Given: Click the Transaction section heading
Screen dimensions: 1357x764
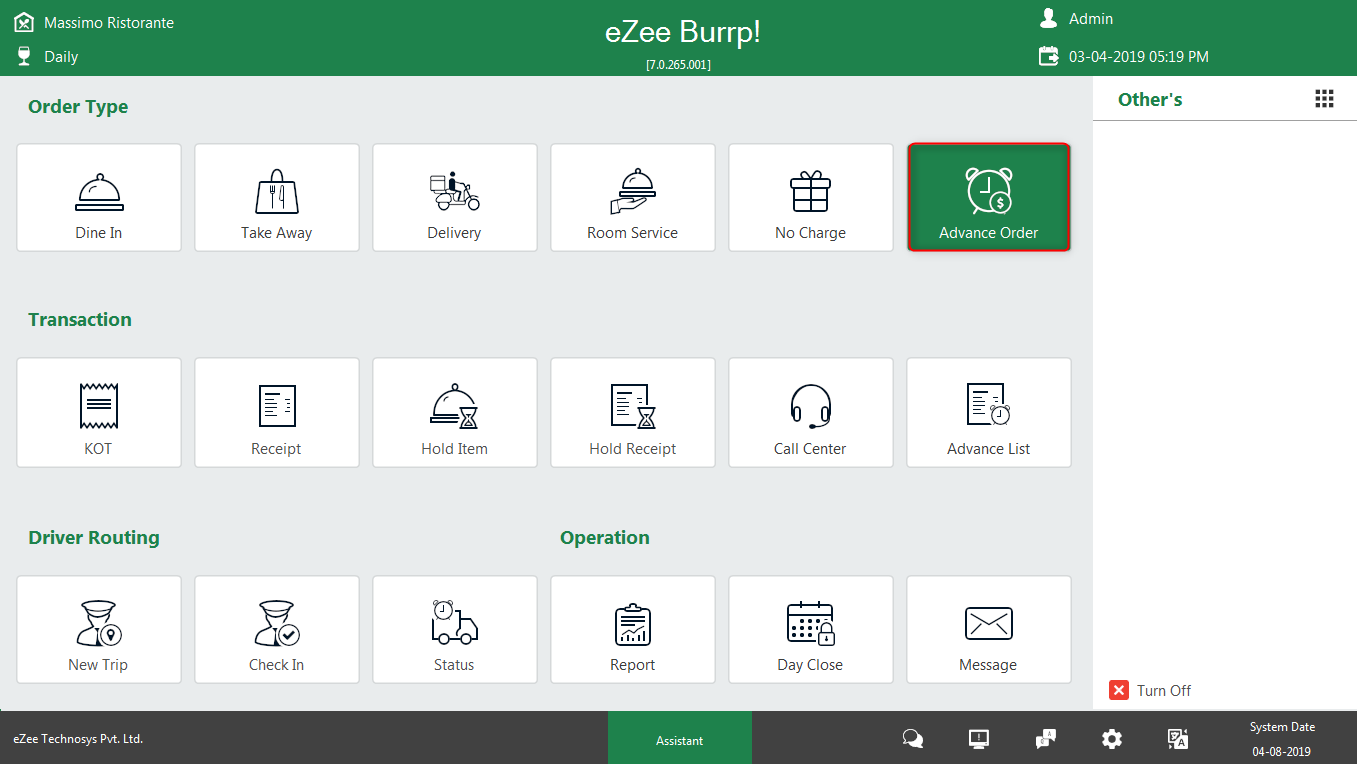Looking at the screenshot, I should pos(80,320).
